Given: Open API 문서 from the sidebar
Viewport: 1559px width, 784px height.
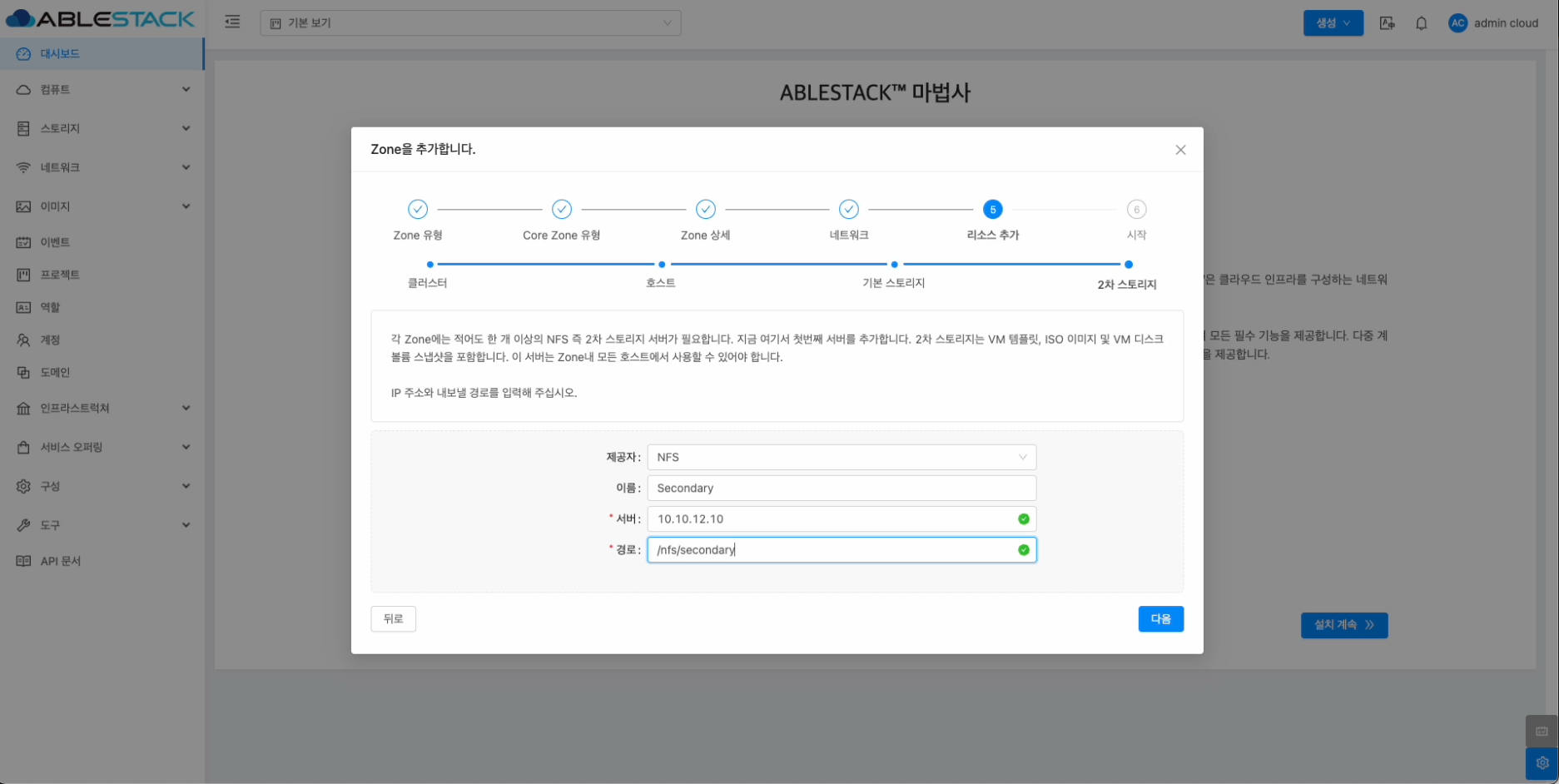Looking at the screenshot, I should click(x=60, y=561).
